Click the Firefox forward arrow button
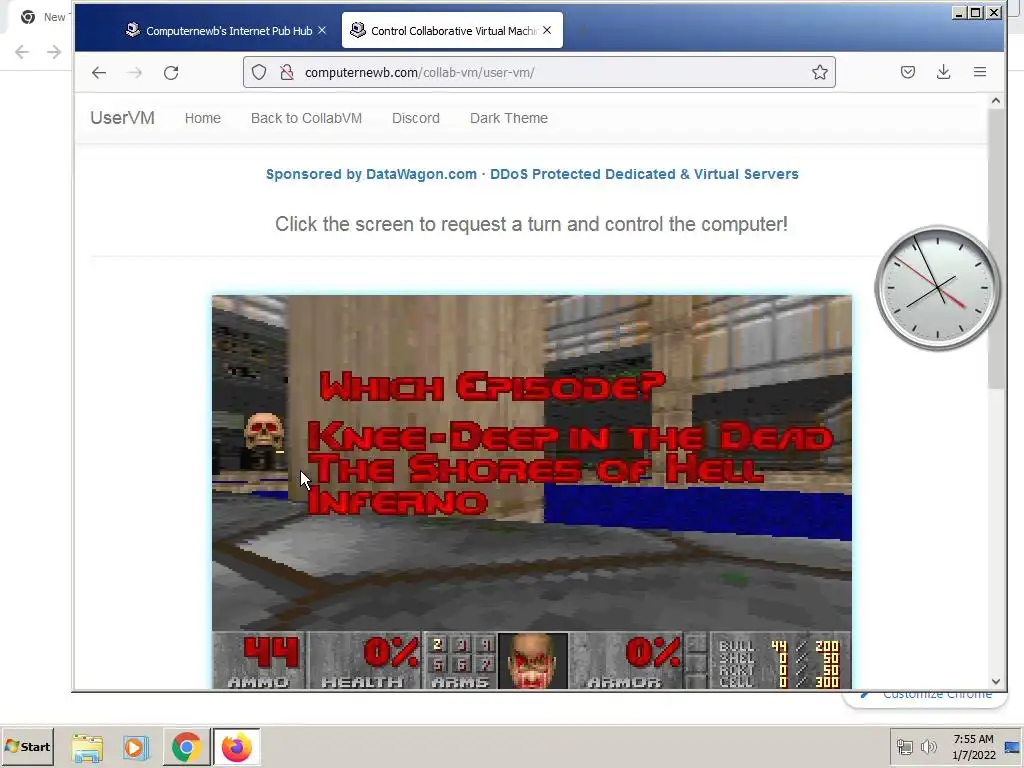 point(135,72)
